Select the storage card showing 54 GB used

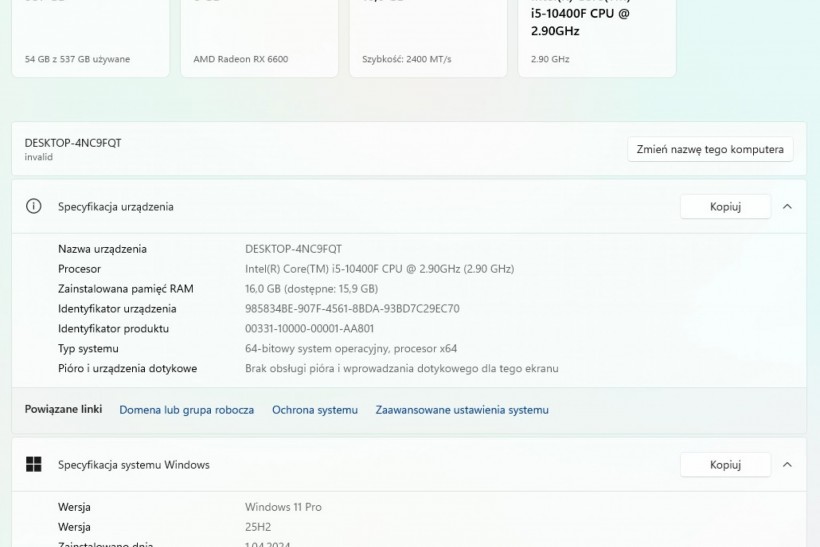click(x=90, y=40)
